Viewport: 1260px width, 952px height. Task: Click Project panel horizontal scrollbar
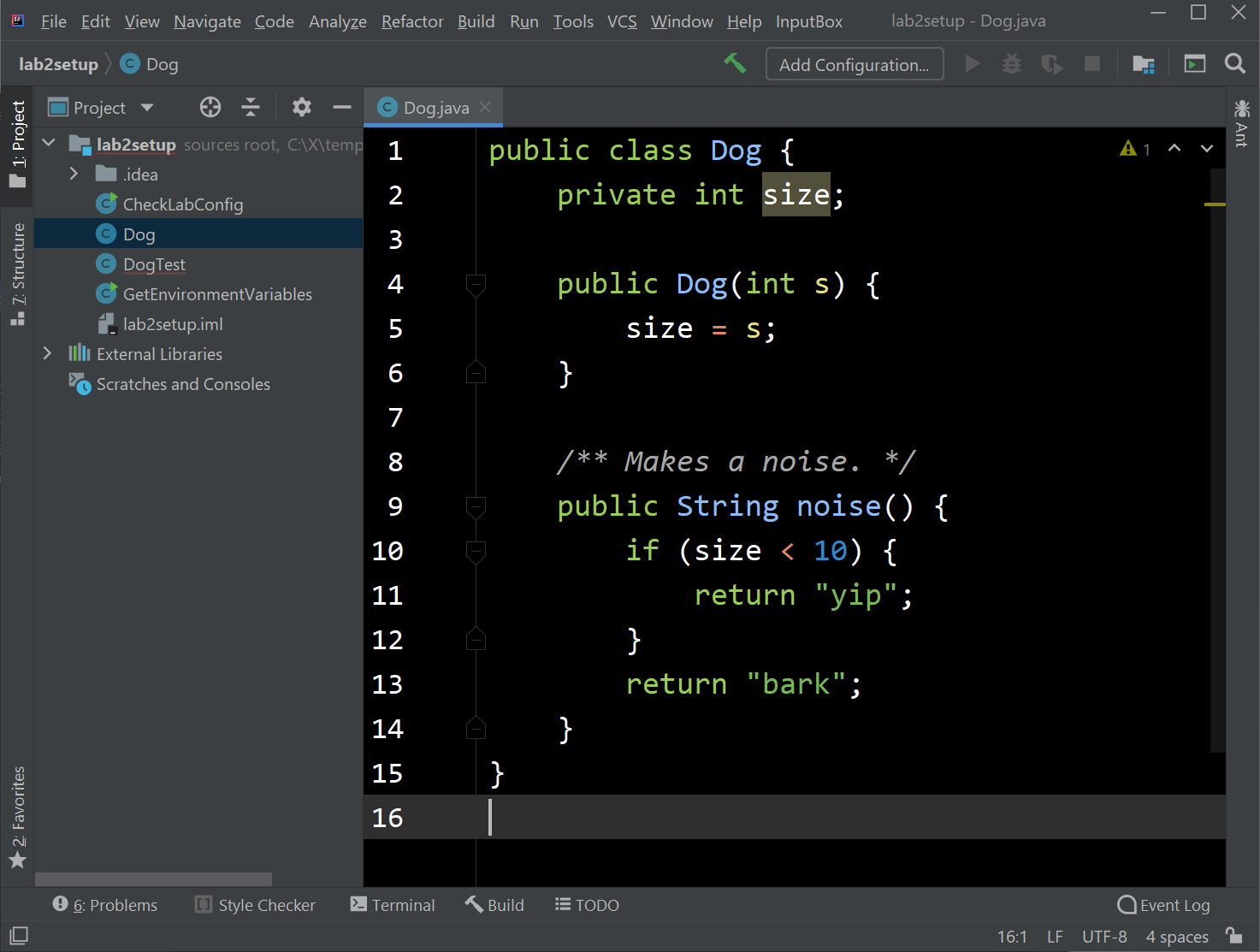point(153,879)
